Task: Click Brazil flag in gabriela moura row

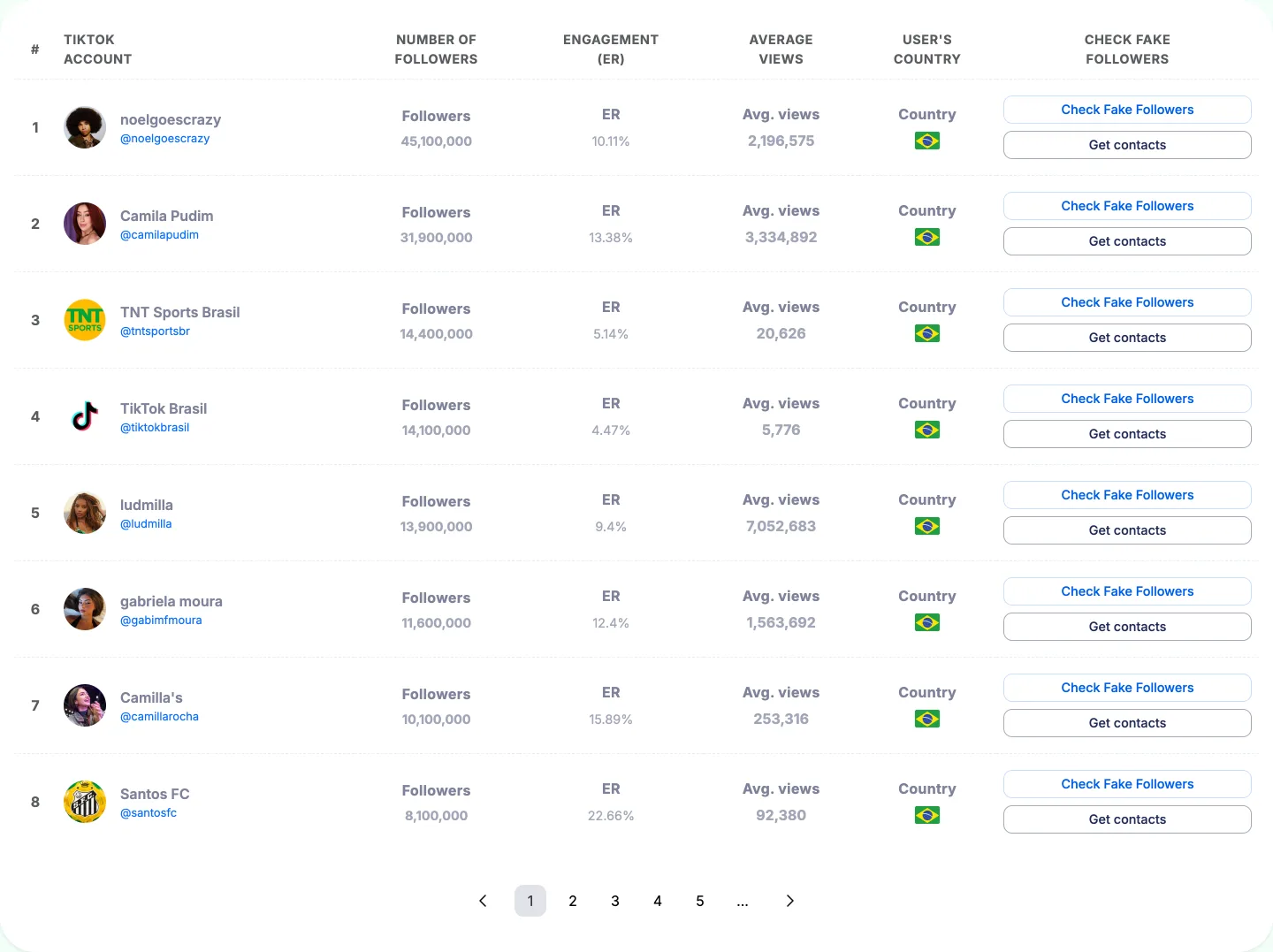Action: (927, 622)
